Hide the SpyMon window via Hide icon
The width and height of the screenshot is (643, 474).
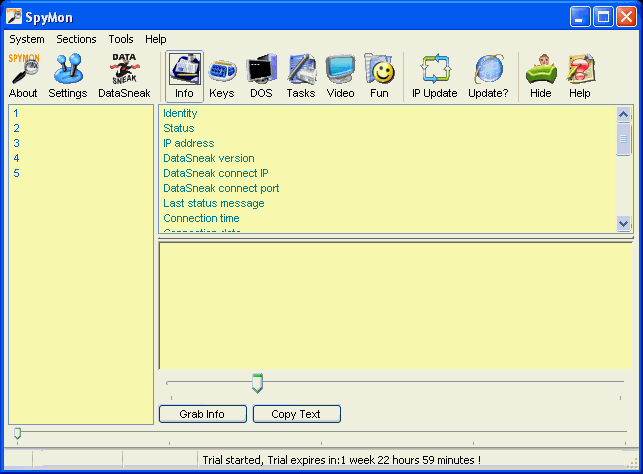tap(540, 76)
